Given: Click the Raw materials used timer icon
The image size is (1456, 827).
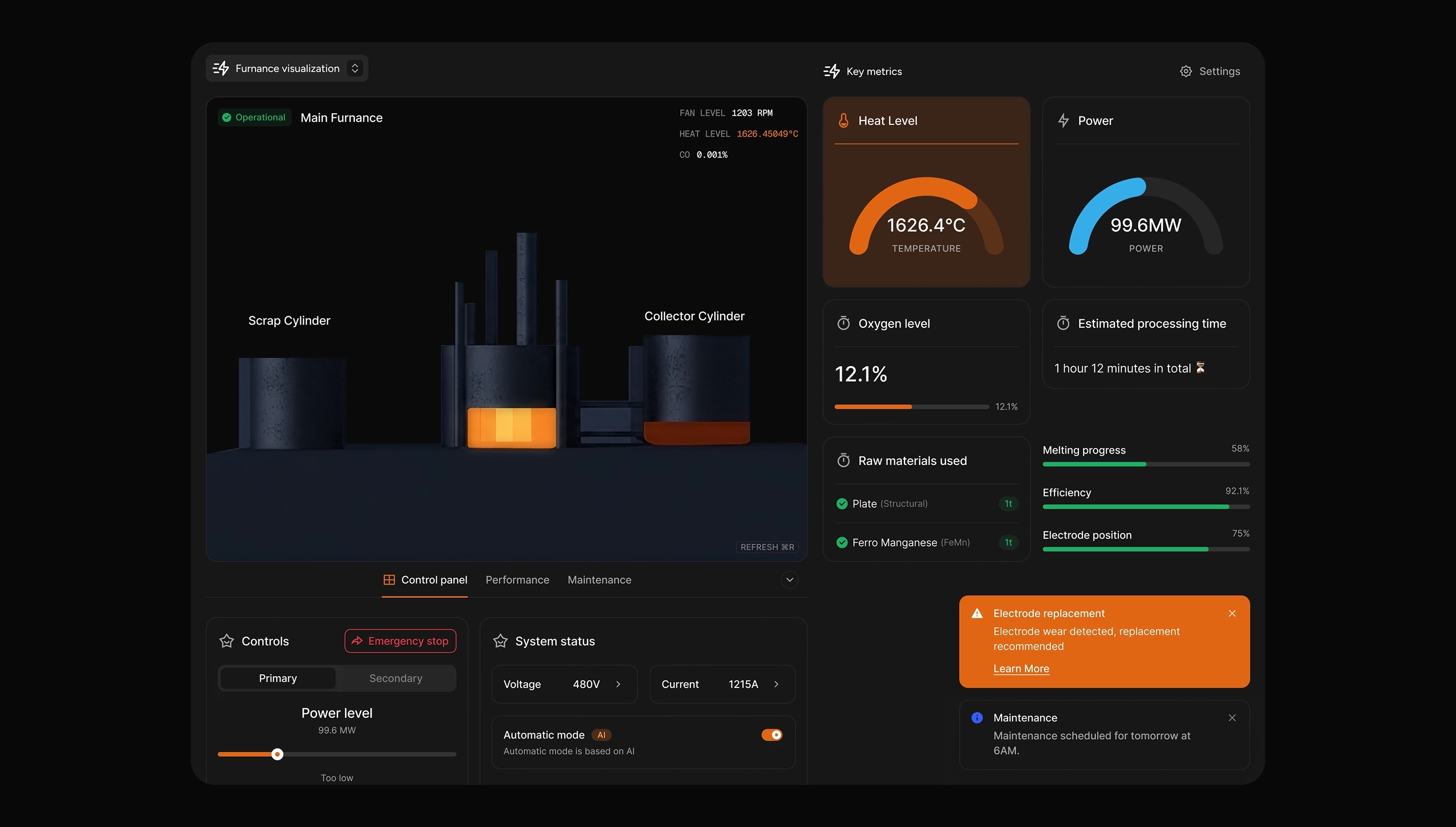Looking at the screenshot, I should click(x=843, y=461).
